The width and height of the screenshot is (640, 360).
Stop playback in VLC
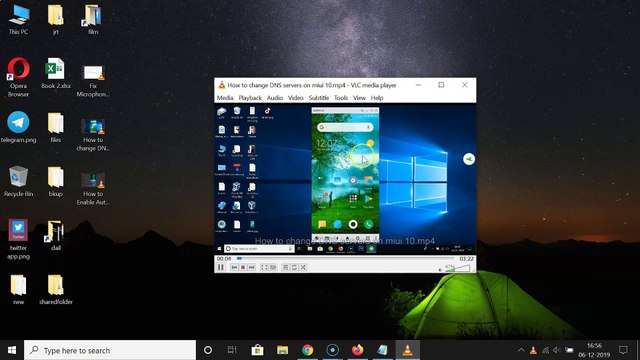click(x=243, y=267)
